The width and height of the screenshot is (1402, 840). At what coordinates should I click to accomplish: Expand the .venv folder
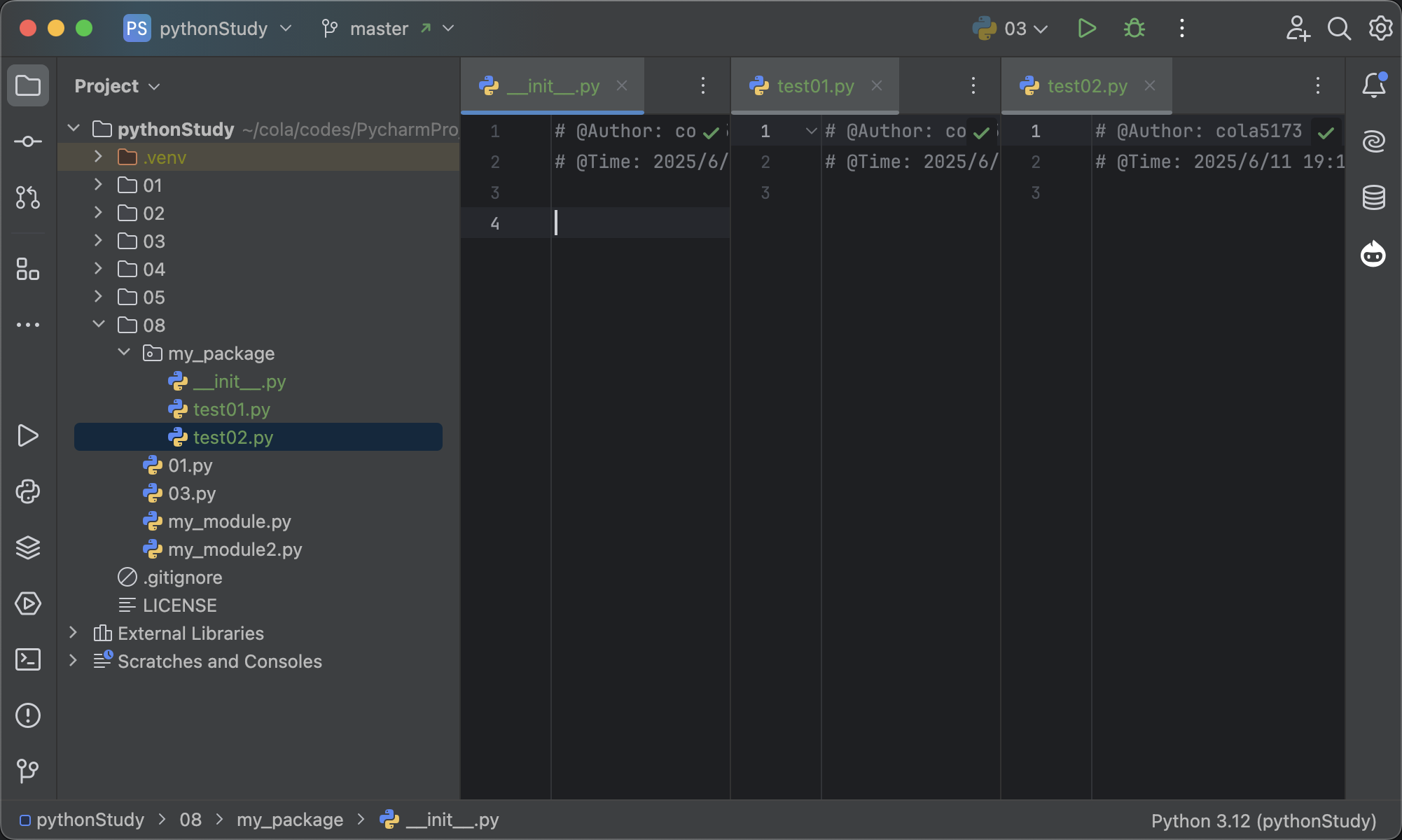coord(99,156)
